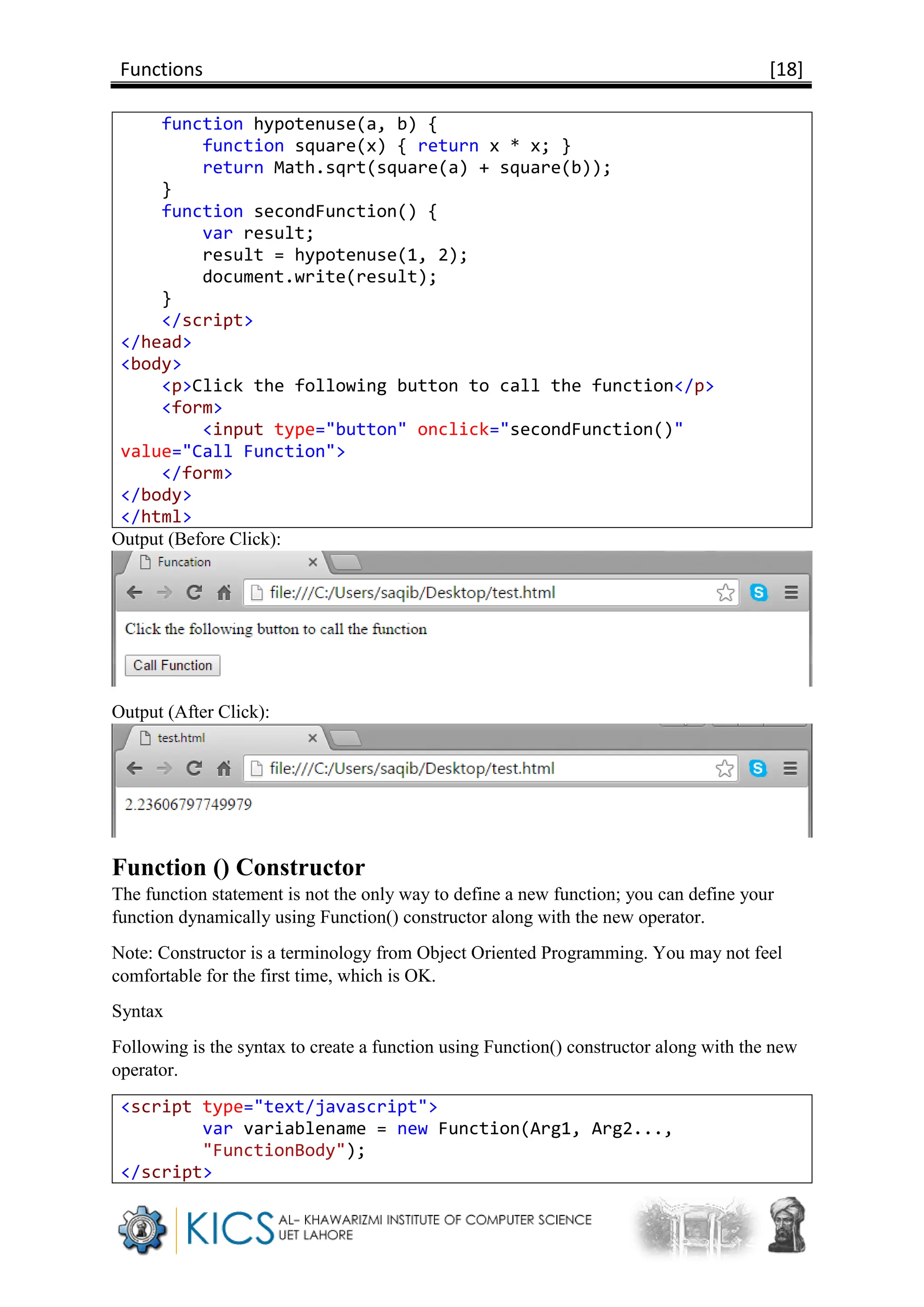Click forward arrow in first browser screenshot
Image resolution: width=924 pixels, height=1307 pixels.
[164, 593]
